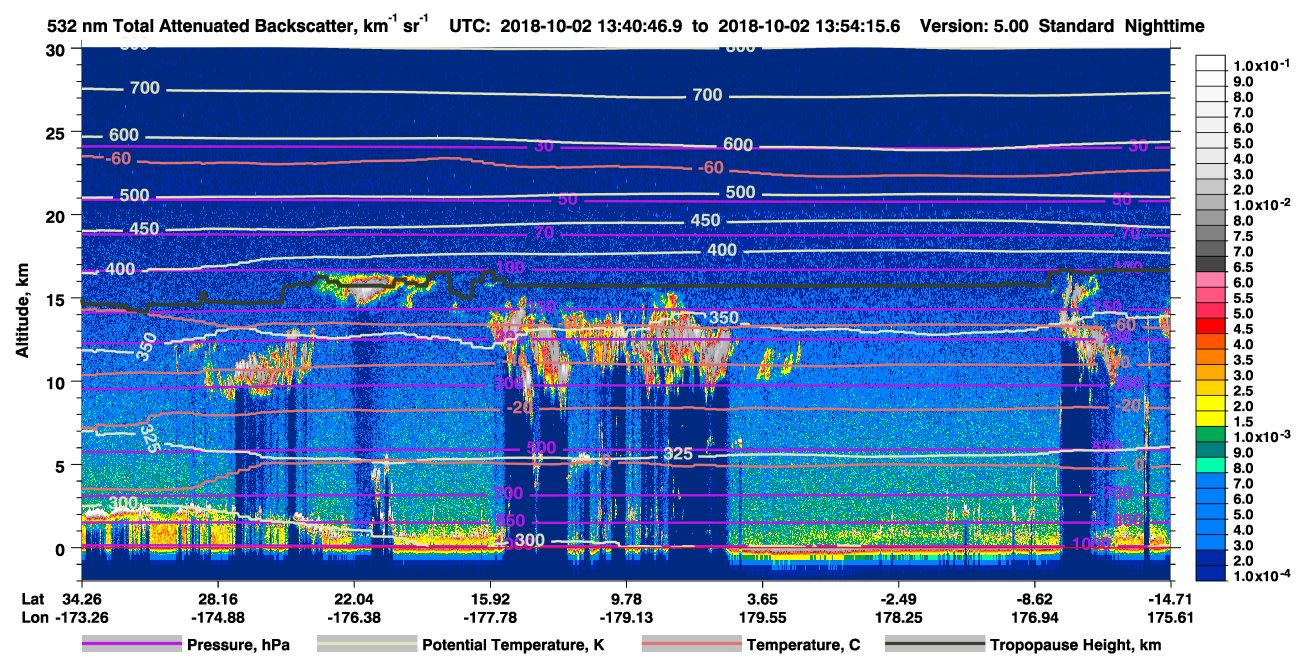Viewport: 1300px width, 667px height.
Task: Click the latitude value '34.26'
Action: [x=81, y=598]
